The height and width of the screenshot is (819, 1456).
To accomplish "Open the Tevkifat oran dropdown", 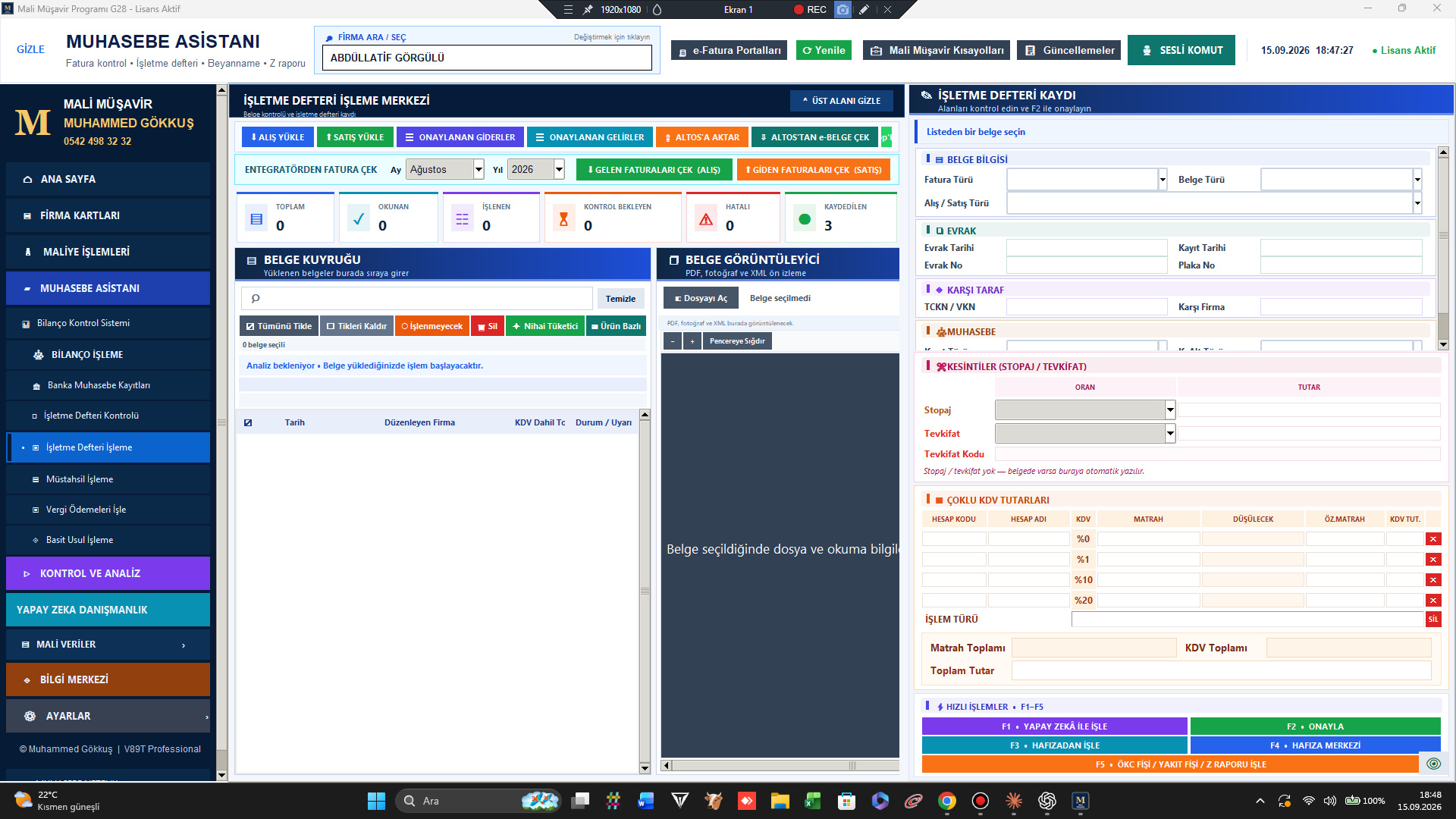I will pyautogui.click(x=1084, y=434).
